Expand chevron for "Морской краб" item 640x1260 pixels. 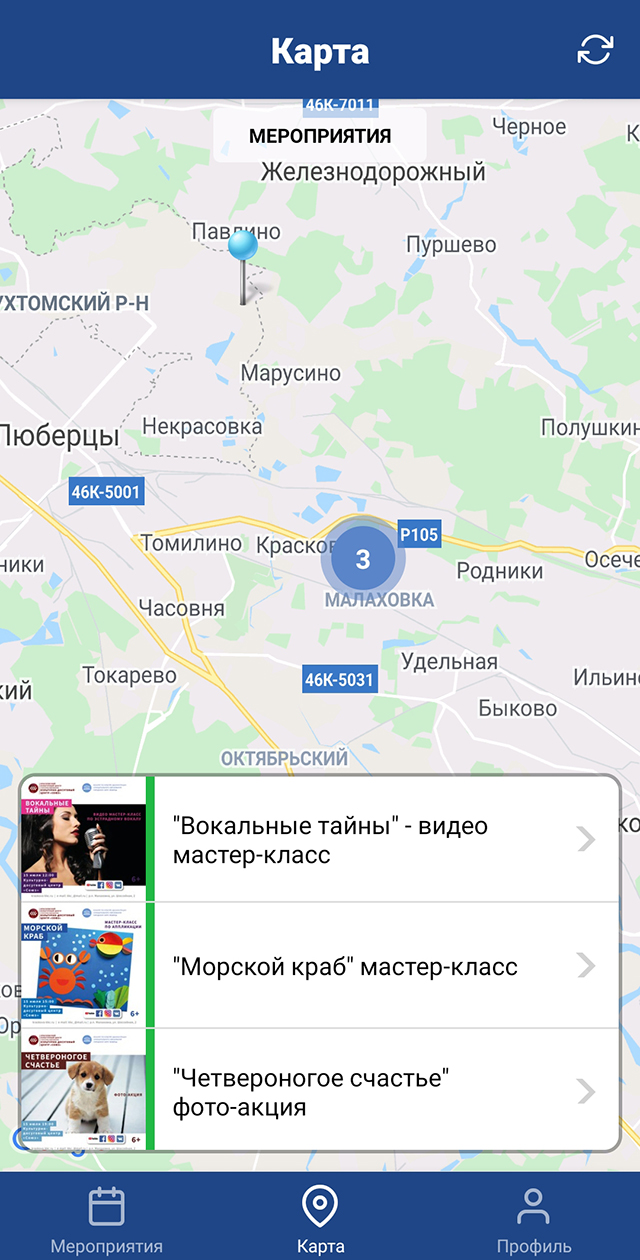[587, 966]
